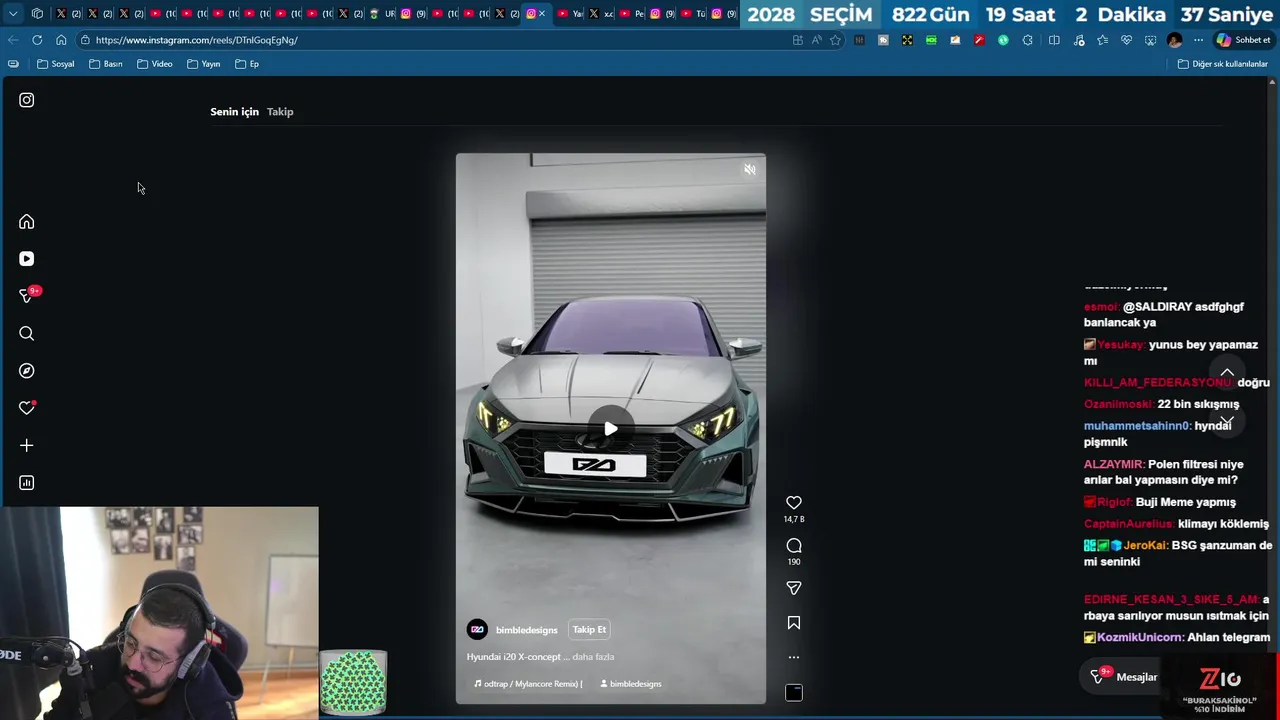Switch to the Takip tab

pyautogui.click(x=280, y=112)
